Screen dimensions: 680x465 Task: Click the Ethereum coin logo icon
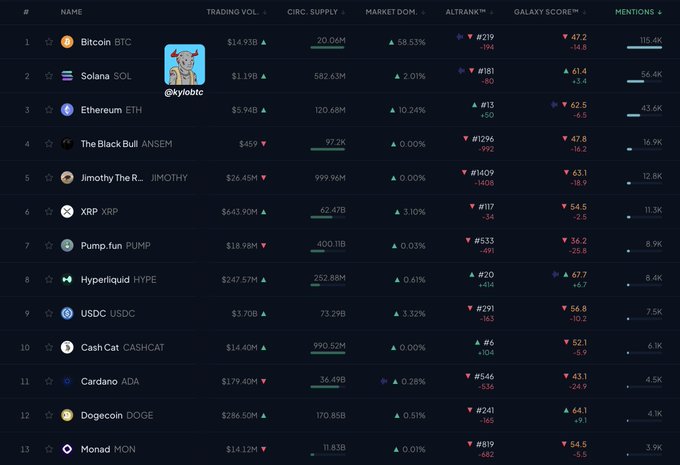point(67,110)
